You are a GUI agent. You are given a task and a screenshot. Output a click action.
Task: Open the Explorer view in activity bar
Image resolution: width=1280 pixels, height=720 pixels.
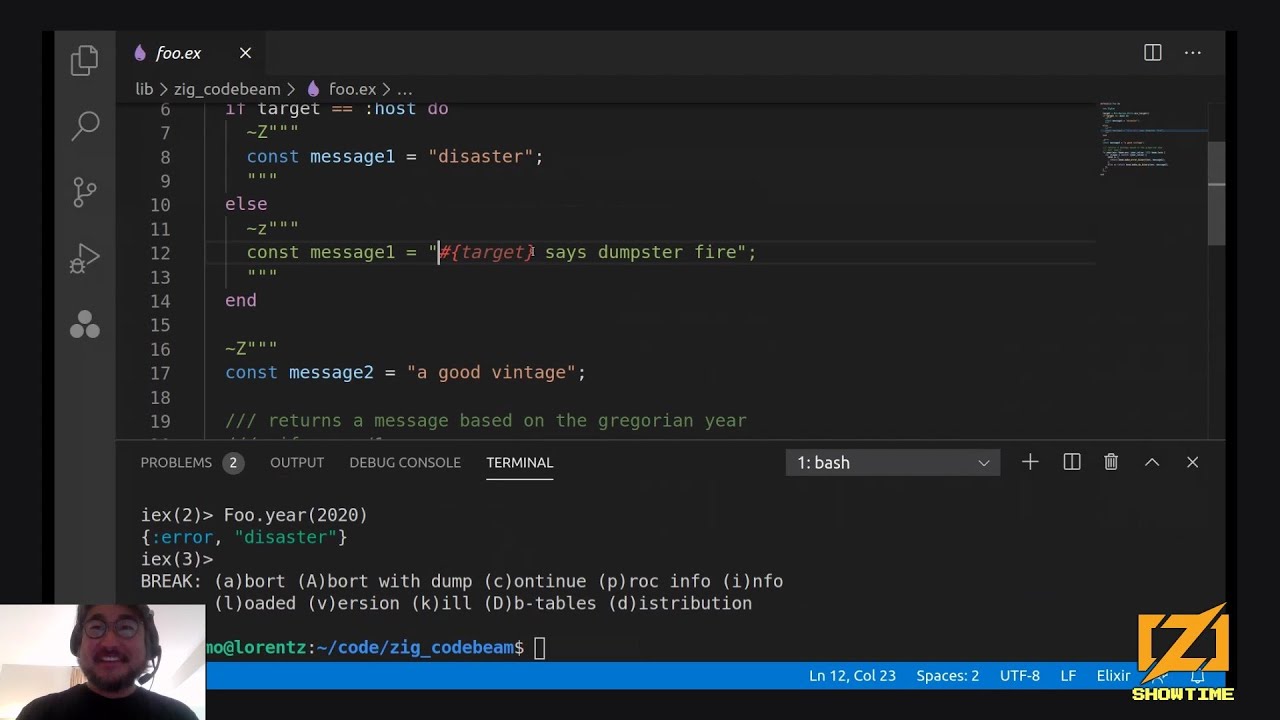coord(85,60)
